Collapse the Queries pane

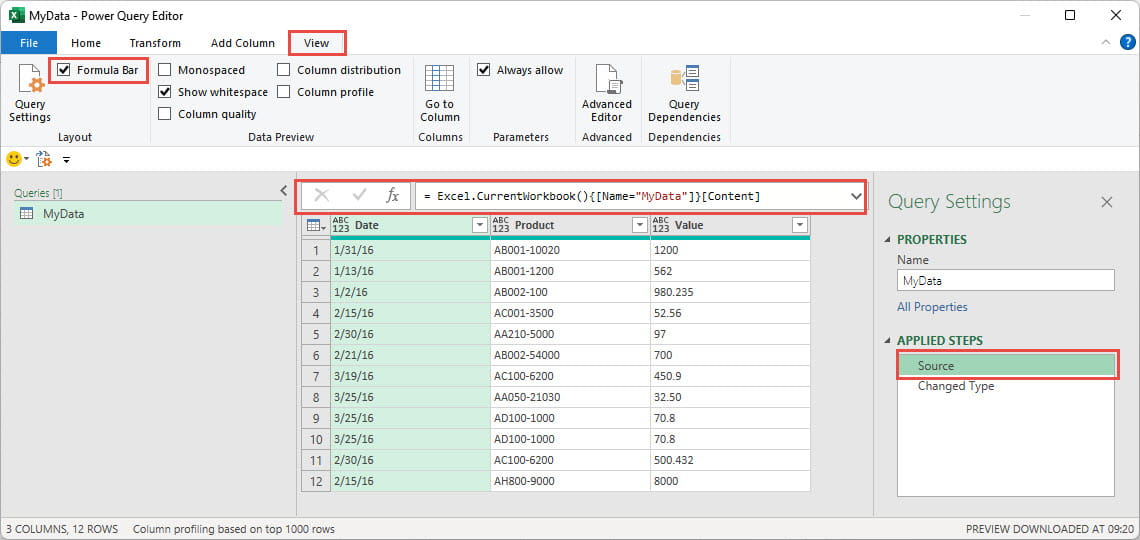tap(283, 191)
